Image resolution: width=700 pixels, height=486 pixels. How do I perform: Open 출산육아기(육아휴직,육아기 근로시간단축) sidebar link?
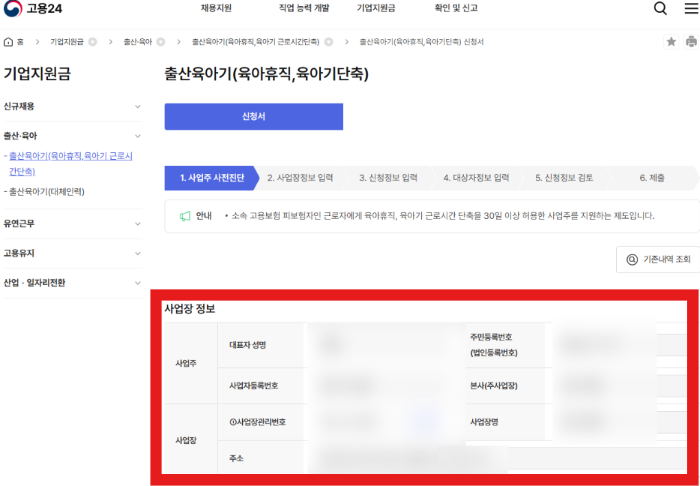click(71, 164)
